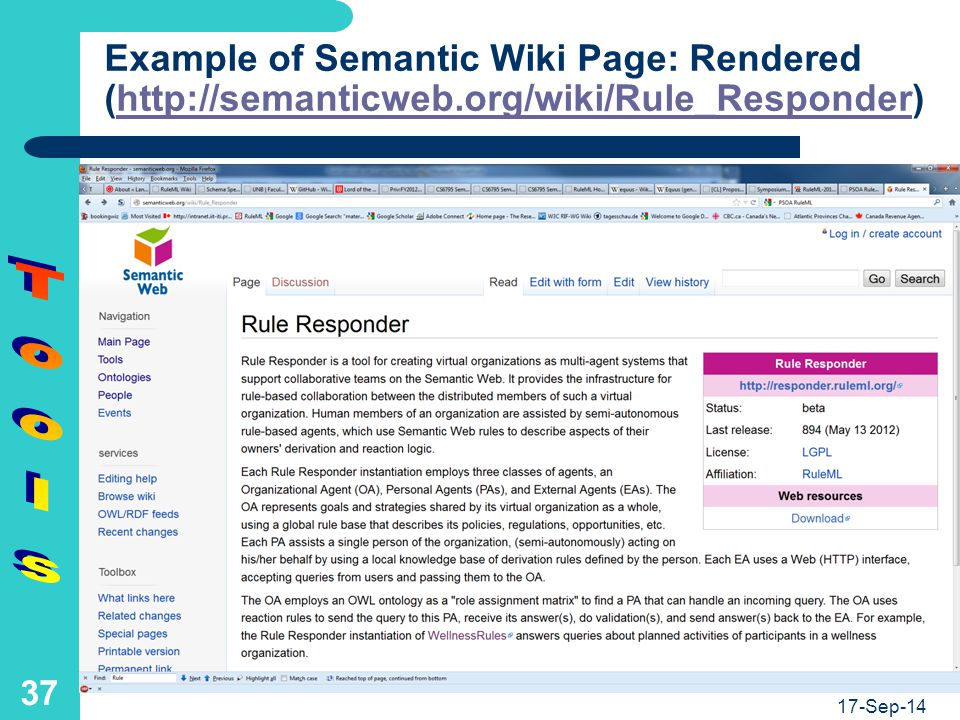
Task: Switch to the RuleML Wiki browser tab
Action: pyautogui.click(x=172, y=189)
